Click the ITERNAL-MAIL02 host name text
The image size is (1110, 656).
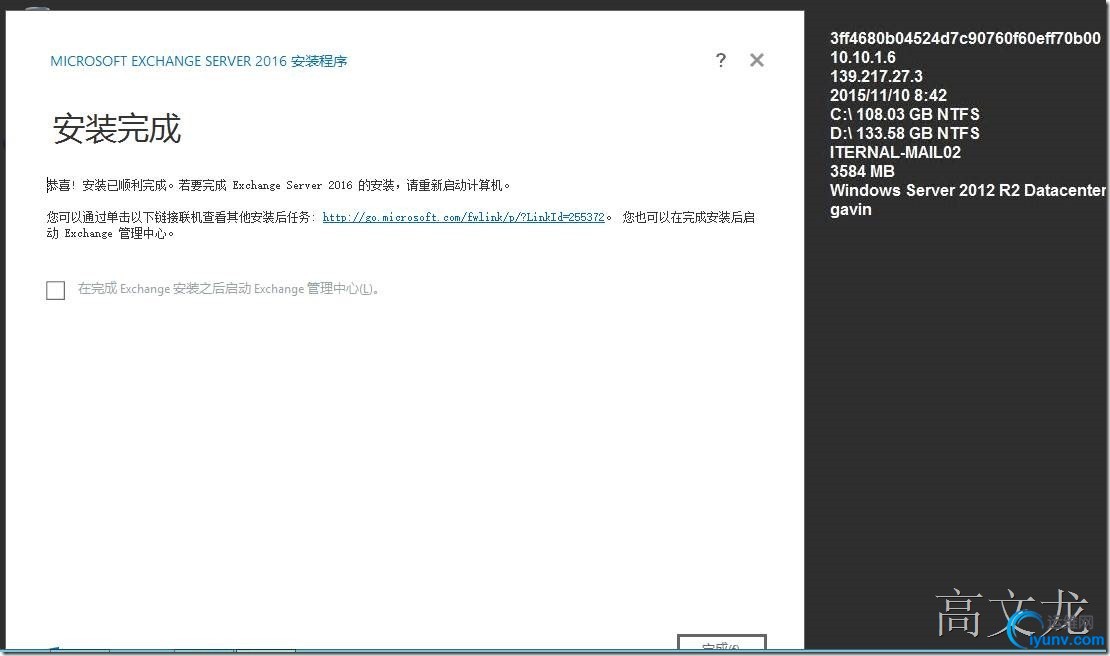click(896, 152)
